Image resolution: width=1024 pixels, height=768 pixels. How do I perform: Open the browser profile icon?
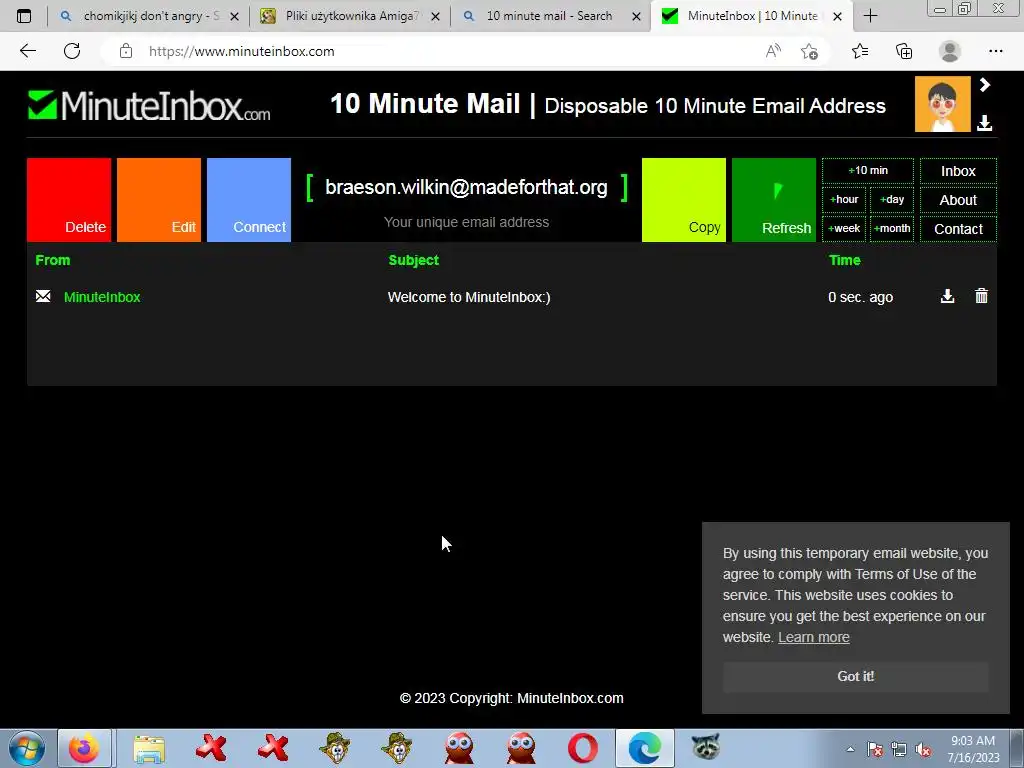[950, 51]
